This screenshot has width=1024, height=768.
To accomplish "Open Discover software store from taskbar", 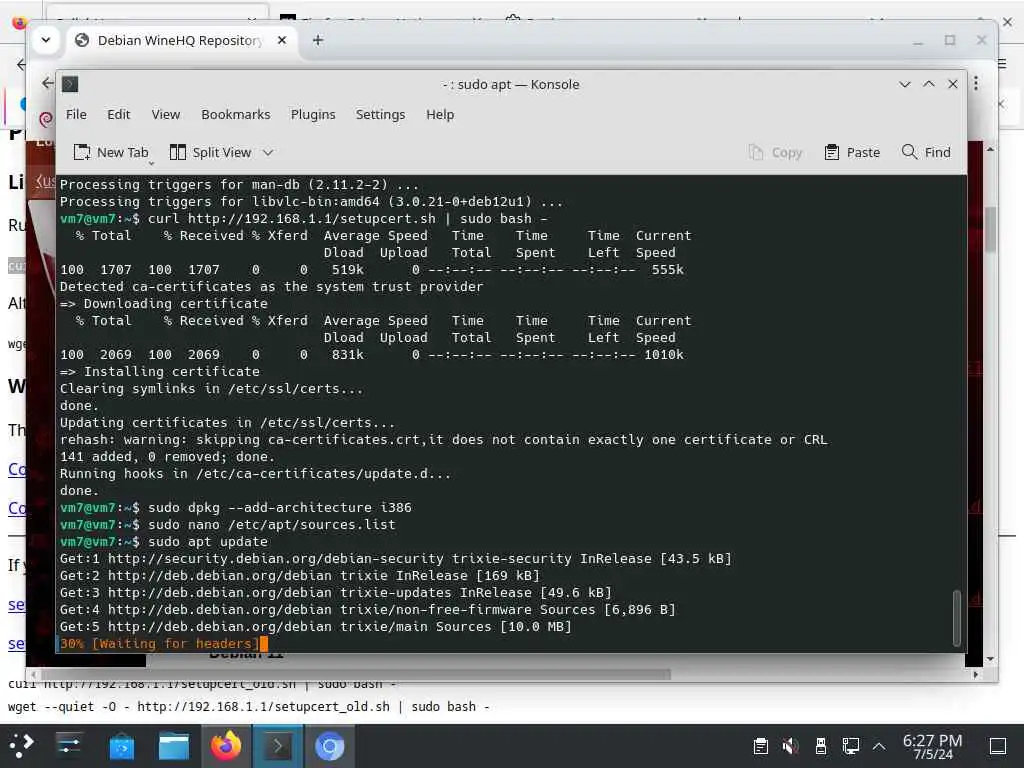I will [121, 746].
